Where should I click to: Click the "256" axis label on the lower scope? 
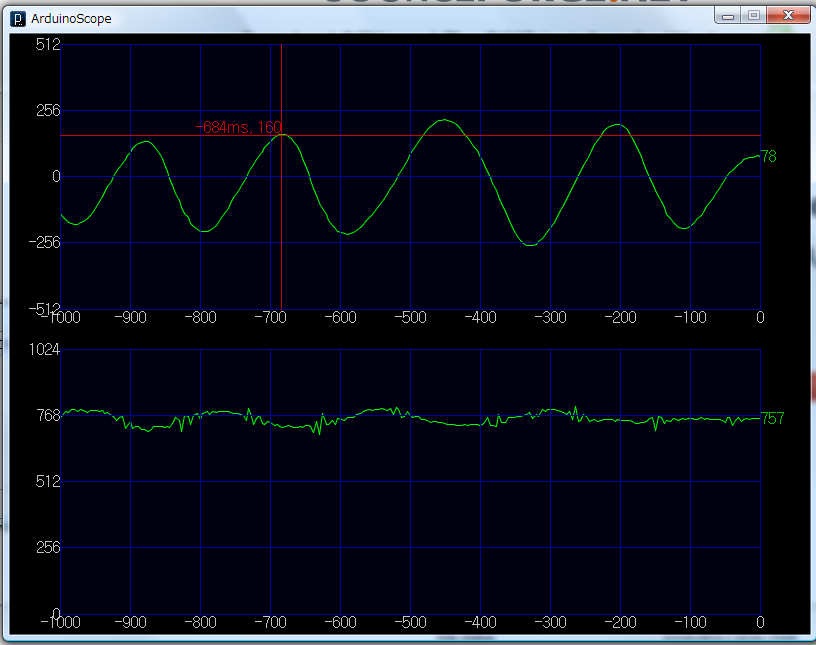46,548
